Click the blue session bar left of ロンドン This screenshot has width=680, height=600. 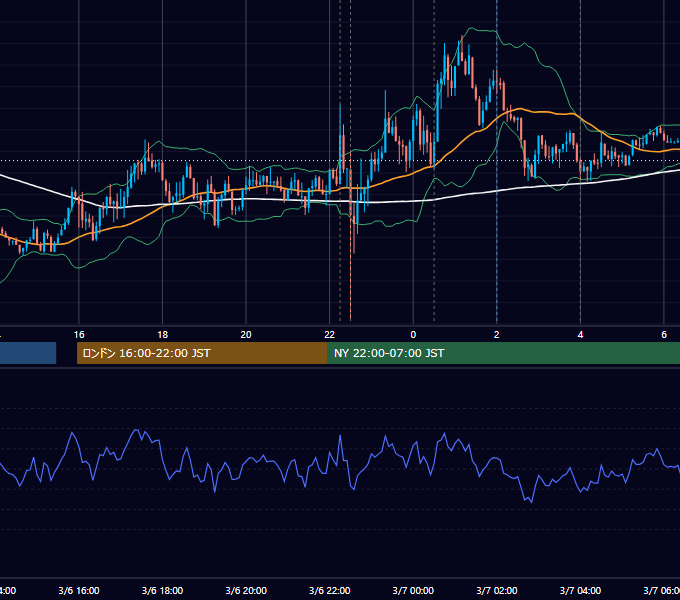click(28, 353)
